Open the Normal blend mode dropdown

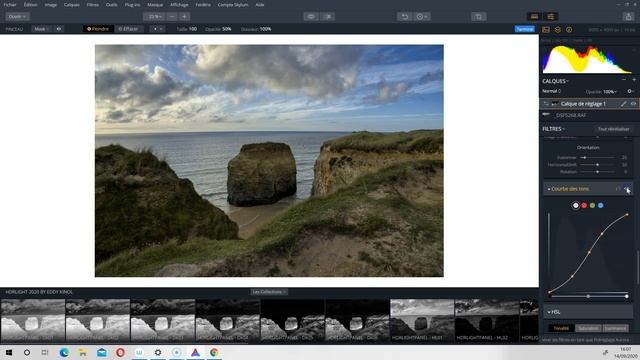click(x=552, y=91)
